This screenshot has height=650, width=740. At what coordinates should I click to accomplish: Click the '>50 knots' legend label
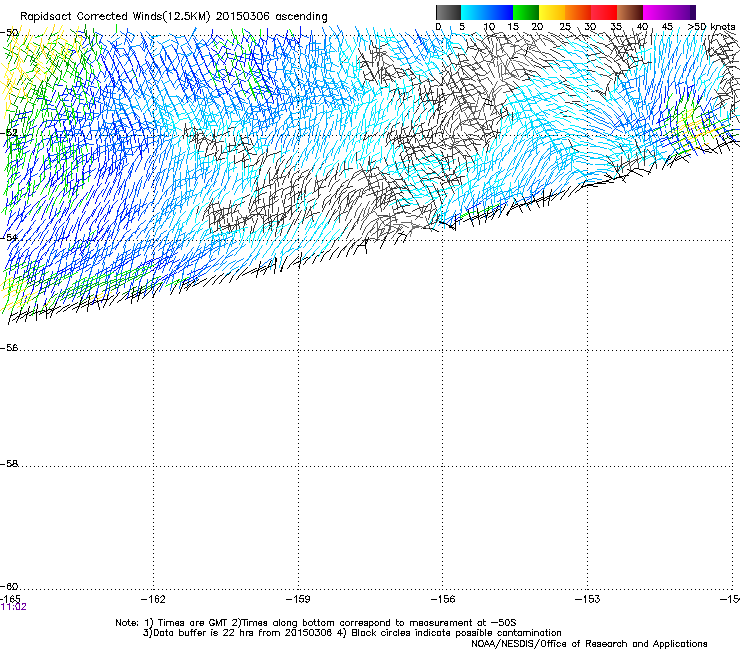coord(711,27)
